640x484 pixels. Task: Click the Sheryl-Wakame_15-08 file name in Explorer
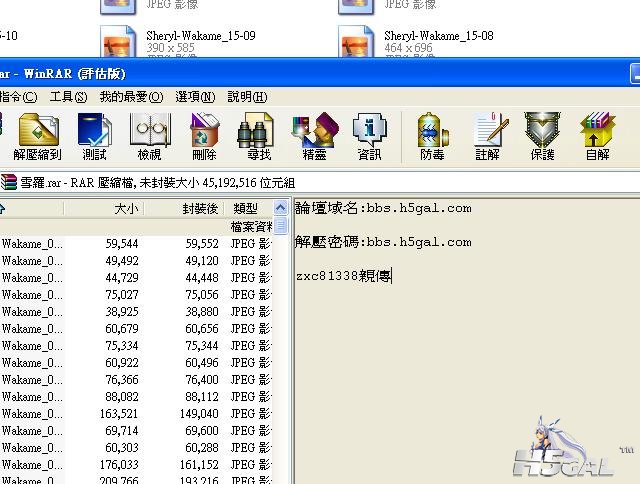point(439,36)
